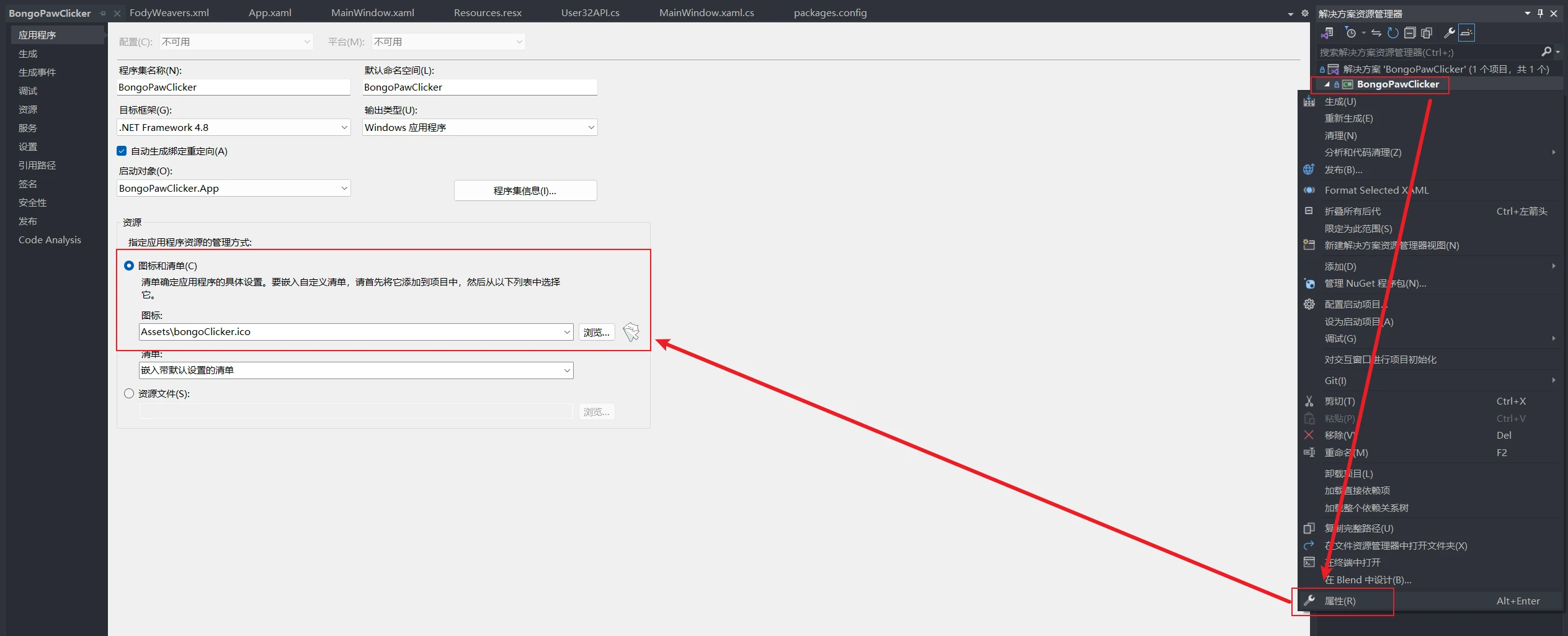The image size is (1568, 636).
Task: Click the collapse all icon in Solution Explorer
Action: [x=1410, y=33]
